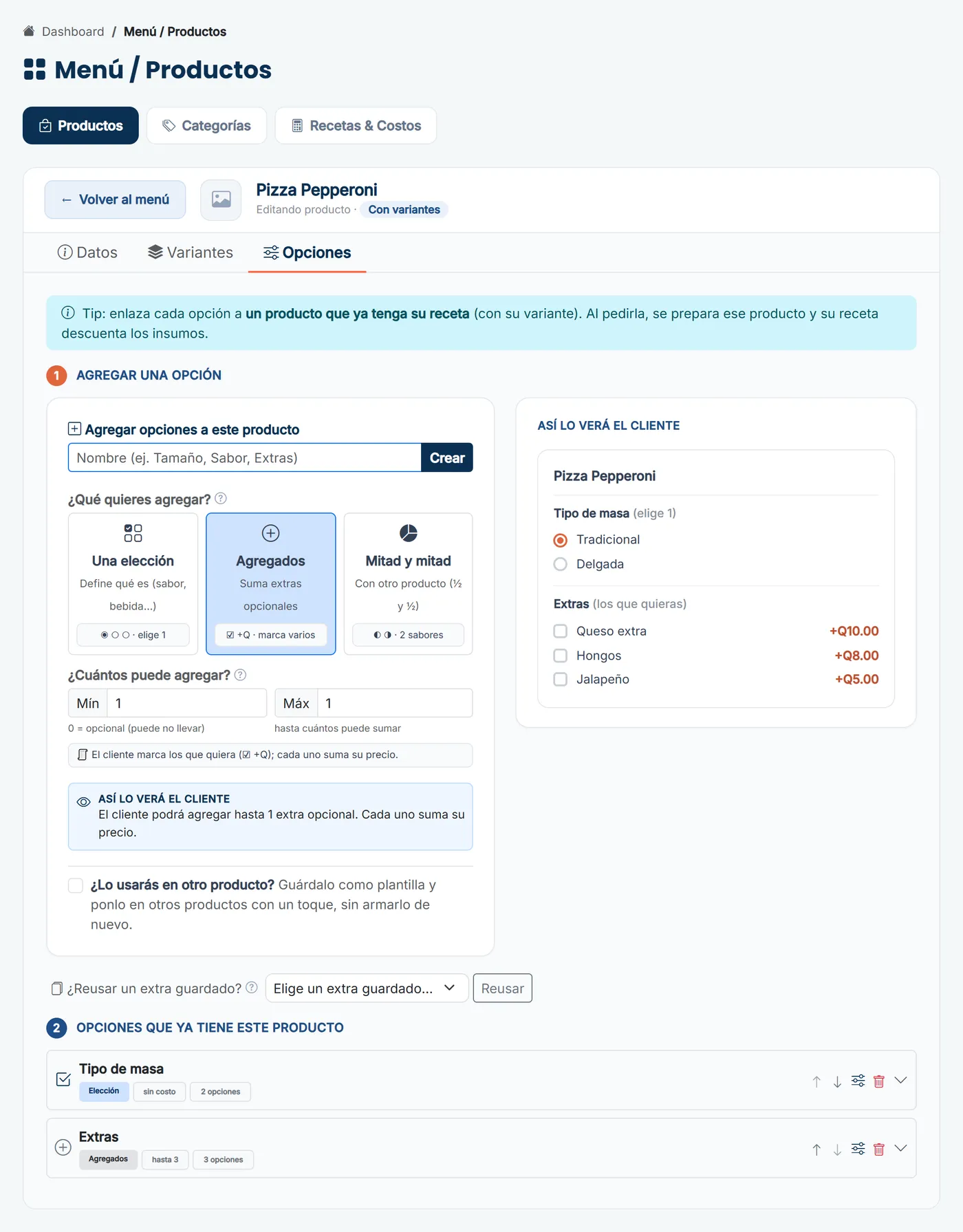Viewport: 963px width, 1232px height.
Task: Focus the option name input field
Action: pyautogui.click(x=245, y=457)
